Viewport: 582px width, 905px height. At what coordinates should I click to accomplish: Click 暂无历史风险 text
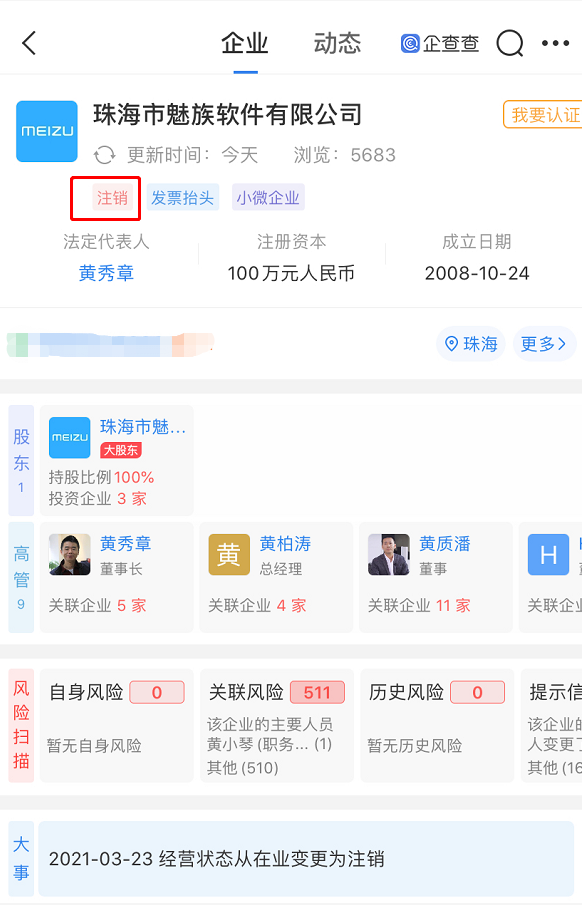415,746
